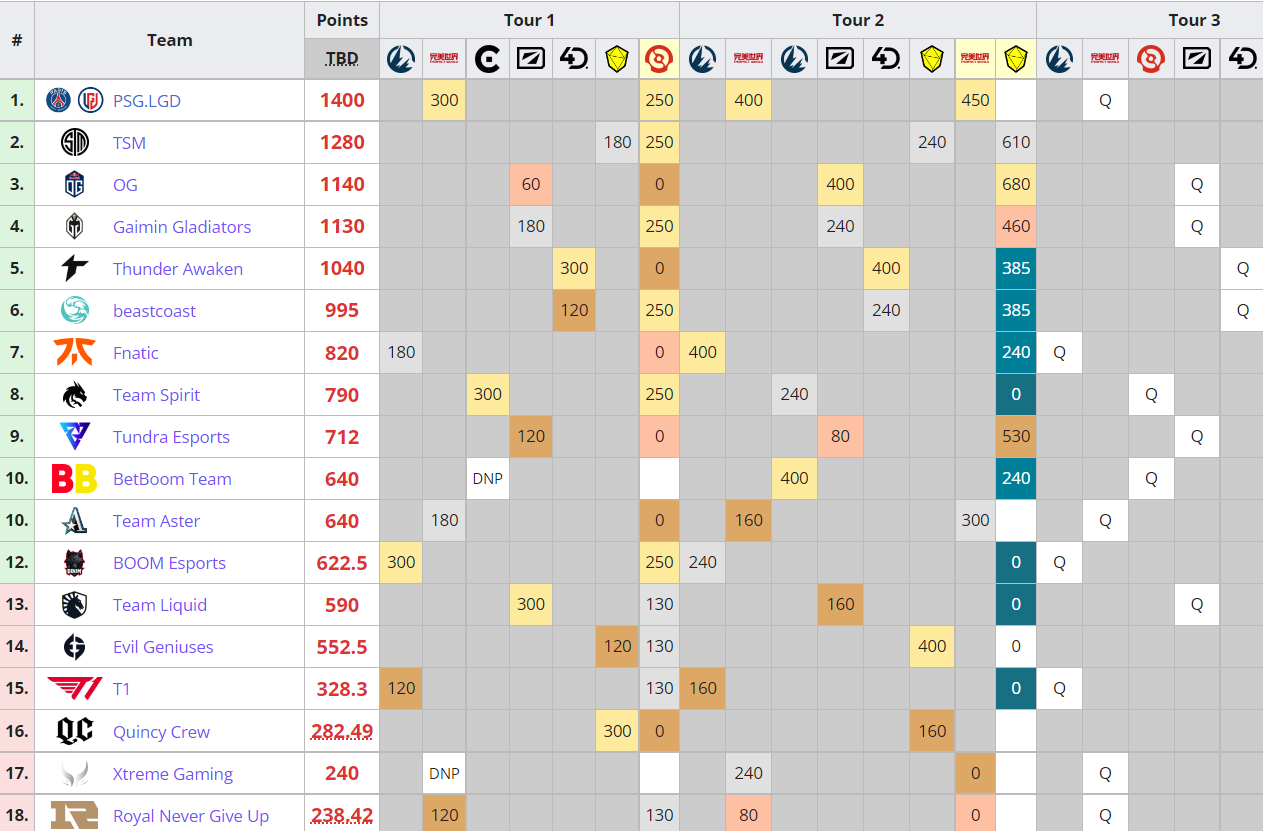The height and width of the screenshot is (831, 1263).
Task: Open the Thunder Awaken link
Action: click(178, 269)
